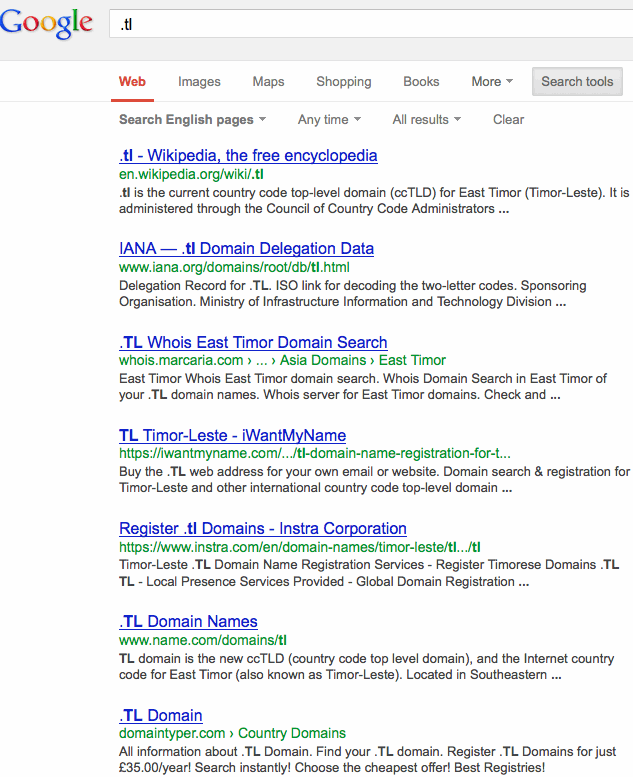Screen dimensions: 633x777
Task: Open .tl Wikipedia result title
Action: pyautogui.click(x=248, y=156)
